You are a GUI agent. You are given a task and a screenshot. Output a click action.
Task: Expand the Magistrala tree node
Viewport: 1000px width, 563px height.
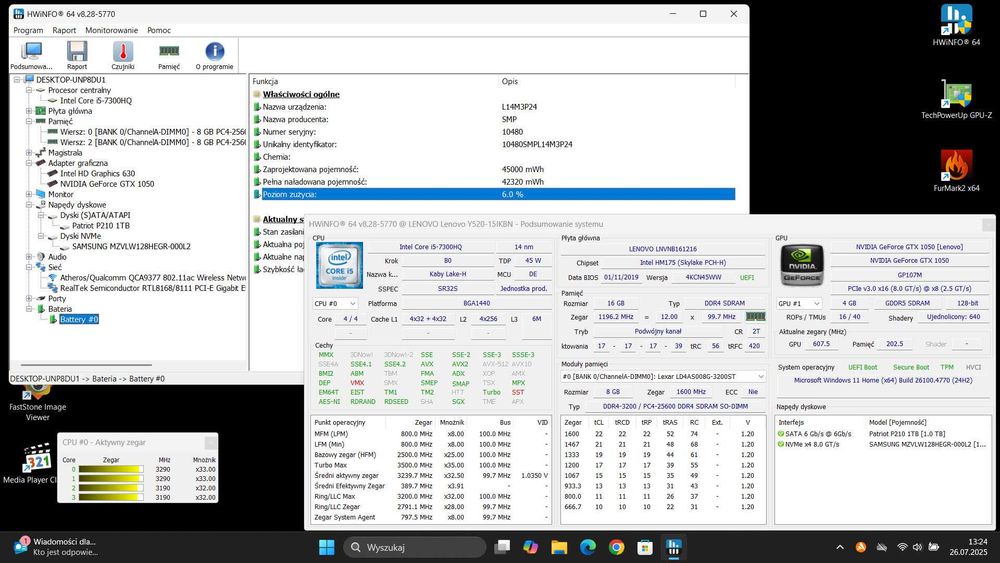(29, 152)
